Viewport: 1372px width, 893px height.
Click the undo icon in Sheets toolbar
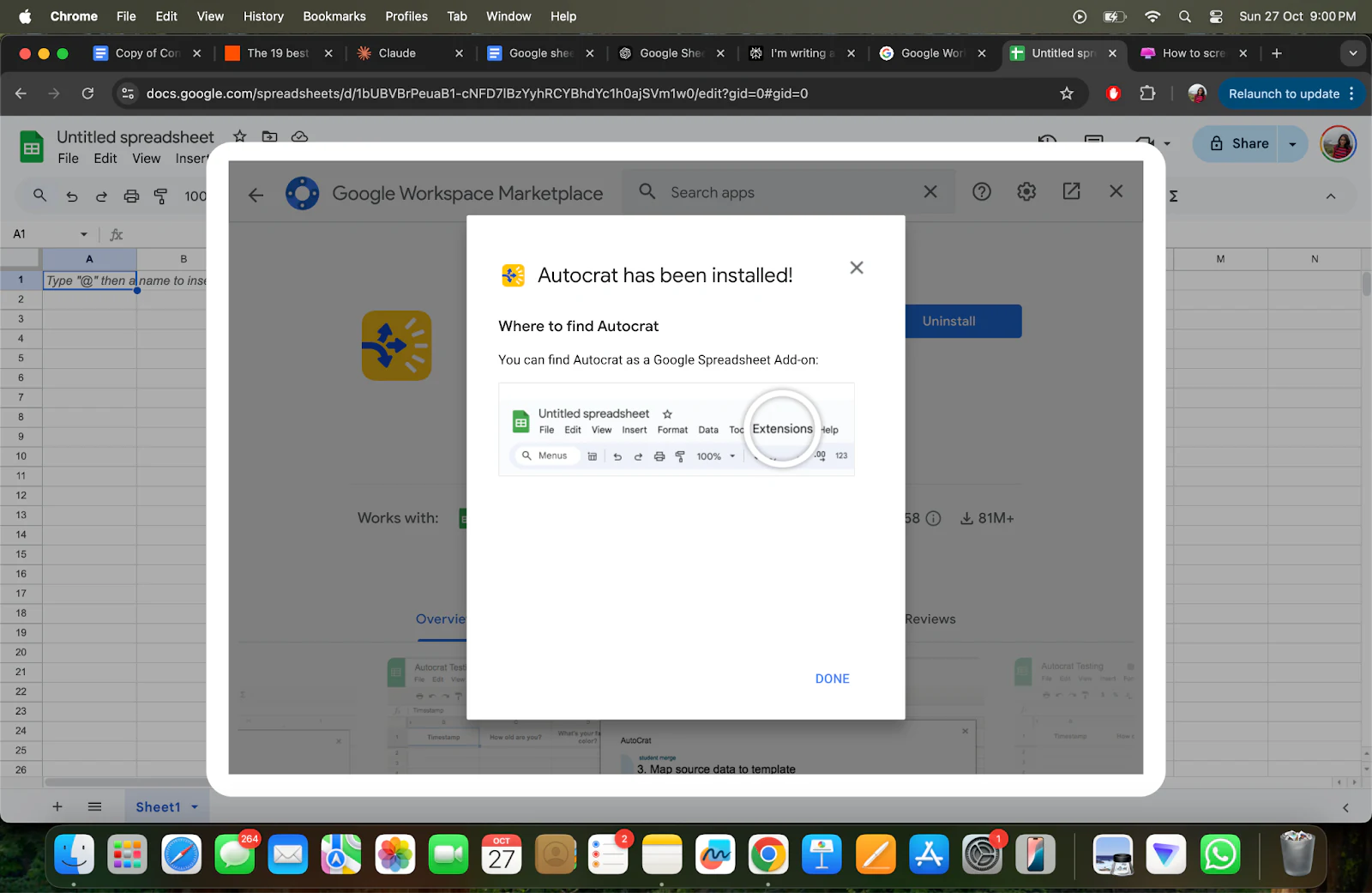tap(72, 196)
